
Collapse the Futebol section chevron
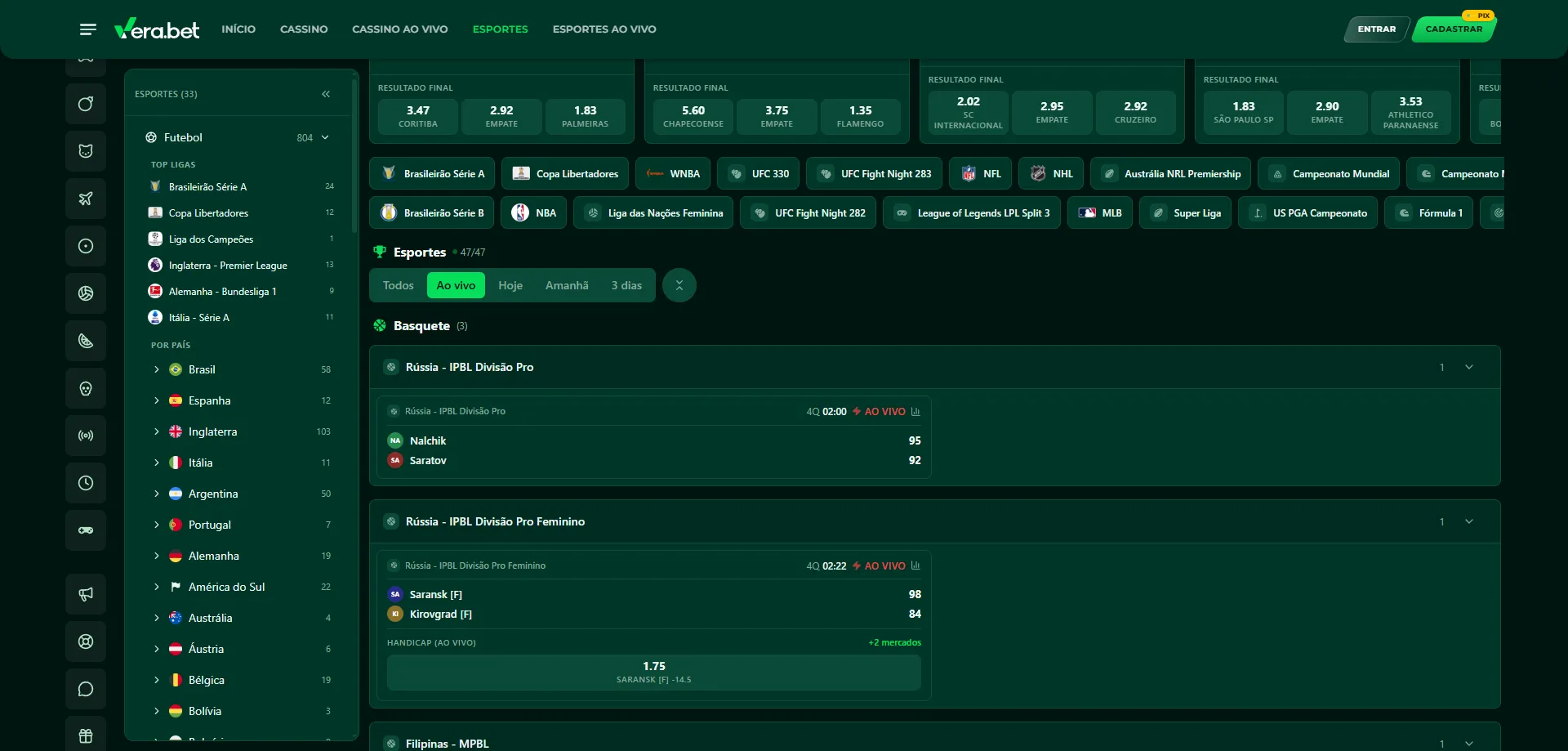point(325,137)
